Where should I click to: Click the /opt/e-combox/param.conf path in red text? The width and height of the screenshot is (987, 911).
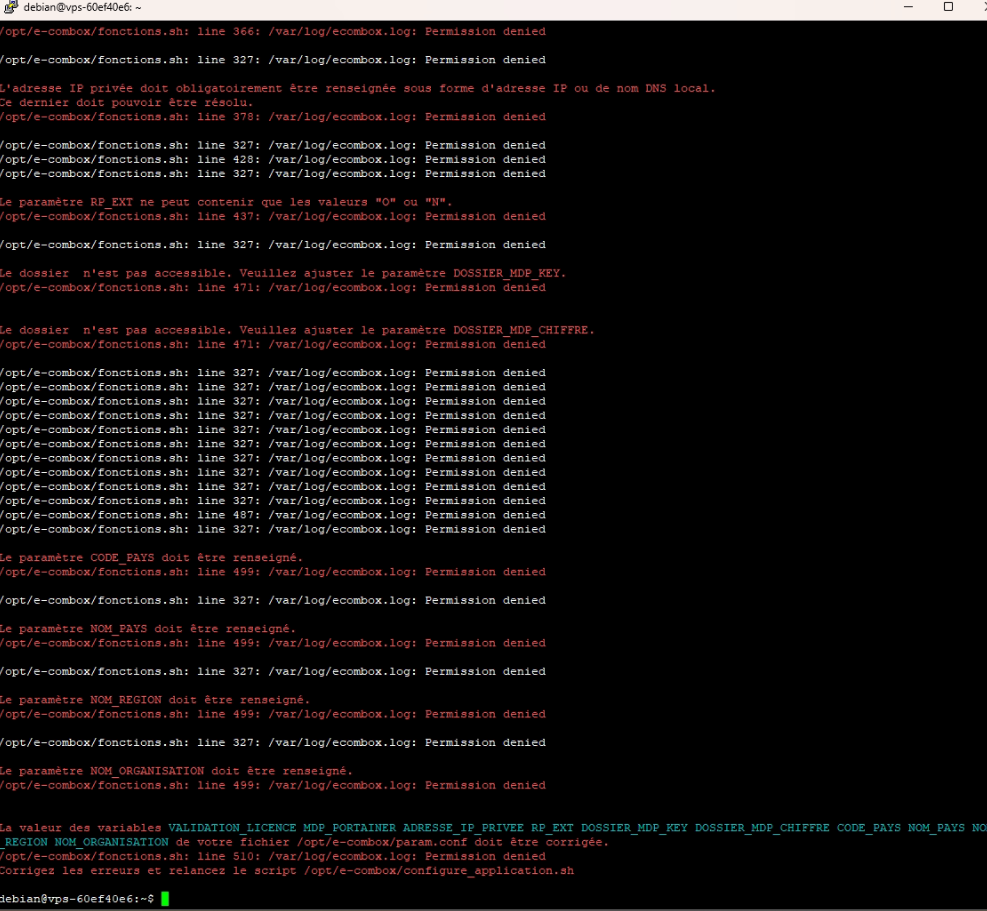tap(382, 842)
